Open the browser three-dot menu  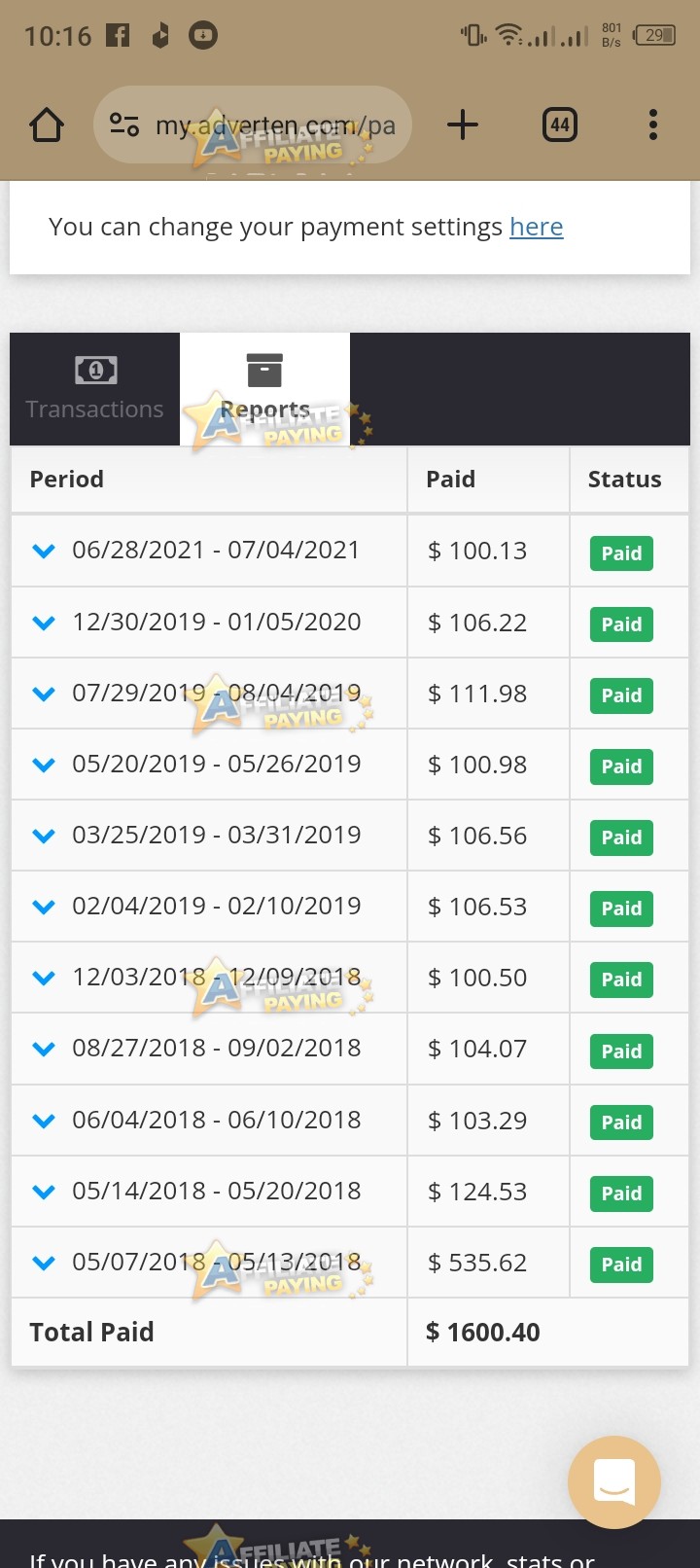(x=653, y=125)
